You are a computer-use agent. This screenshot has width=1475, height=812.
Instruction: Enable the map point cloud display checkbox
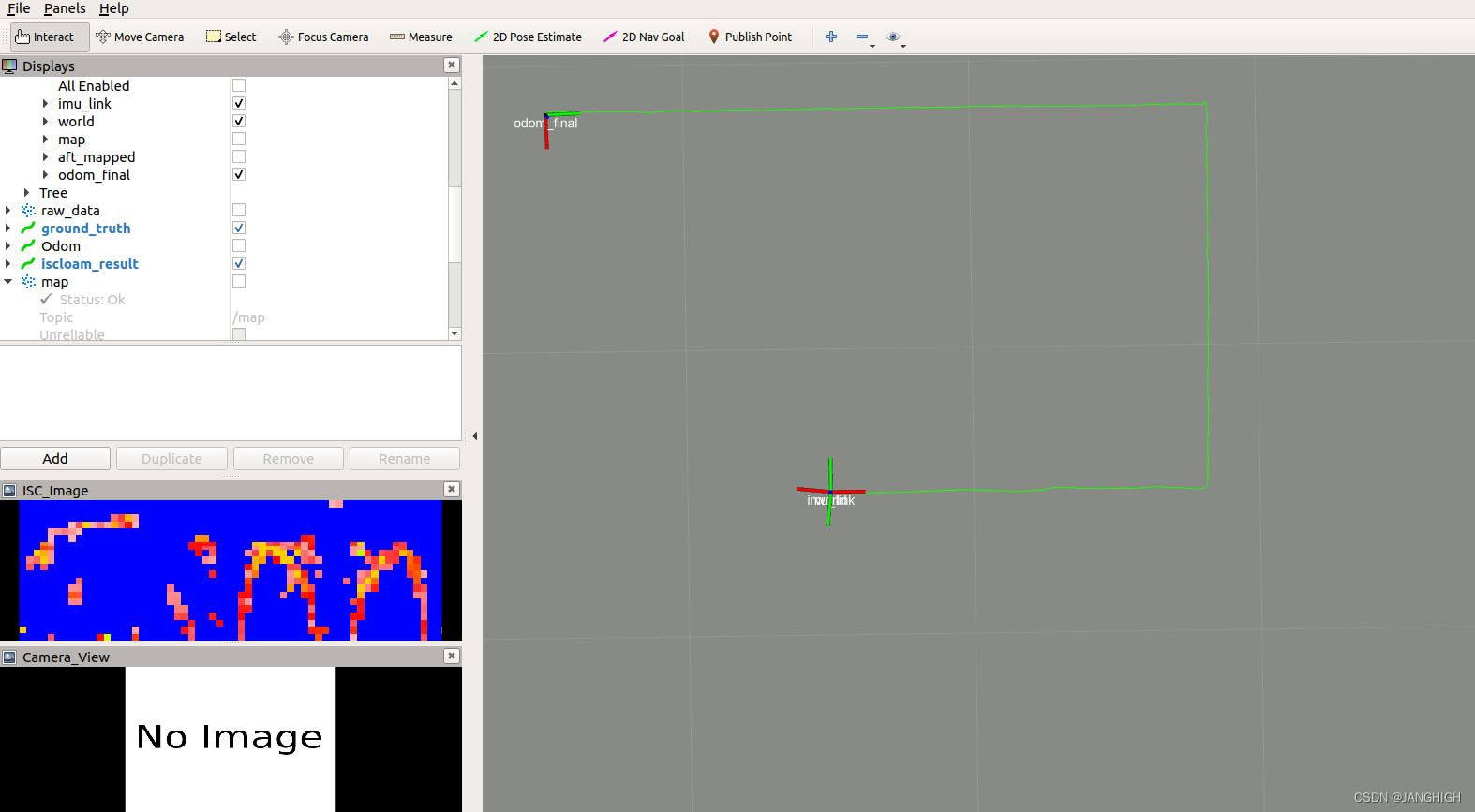(239, 281)
